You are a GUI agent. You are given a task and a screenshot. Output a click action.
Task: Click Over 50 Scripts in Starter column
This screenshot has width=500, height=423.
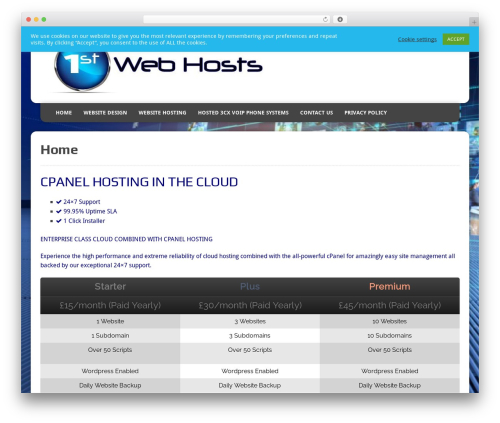[110, 350]
